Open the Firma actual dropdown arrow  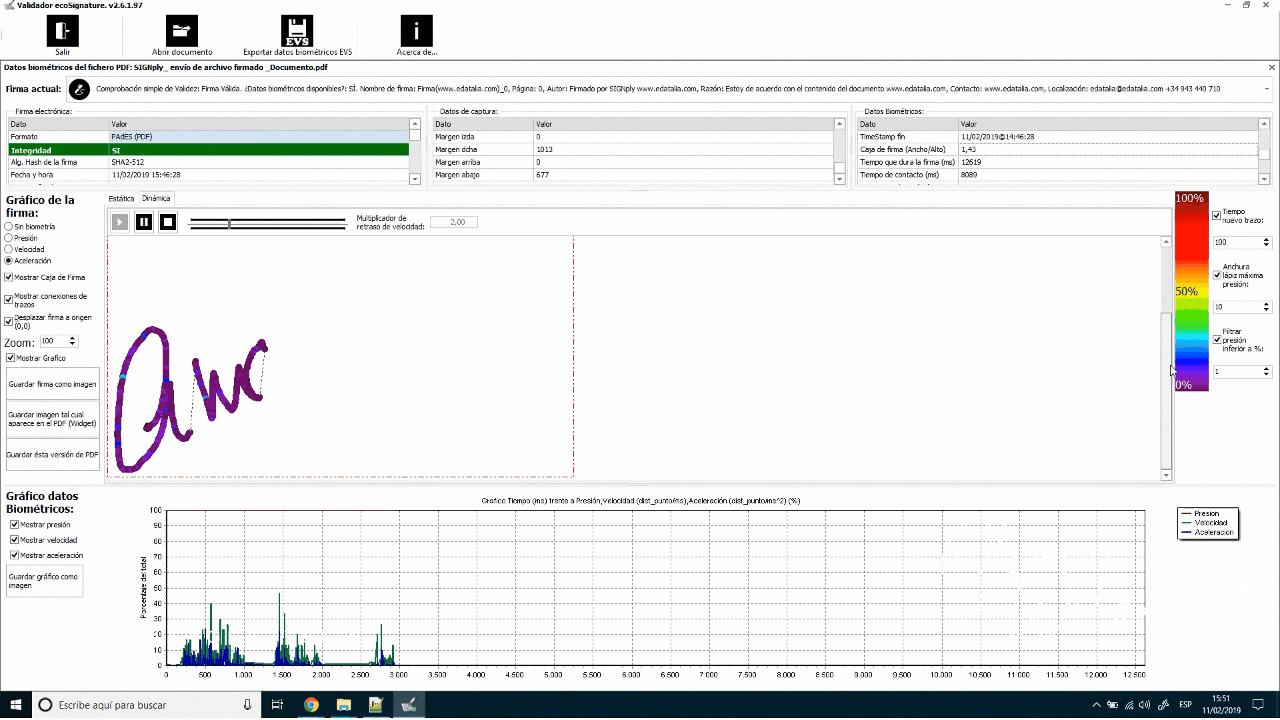tap(1267, 89)
